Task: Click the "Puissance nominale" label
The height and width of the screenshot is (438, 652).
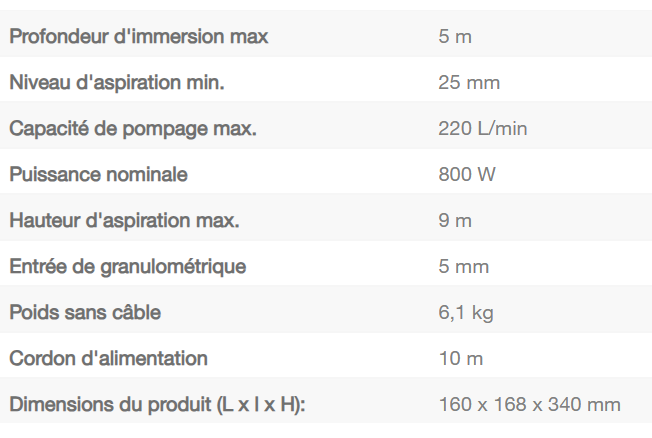Action: (x=98, y=174)
